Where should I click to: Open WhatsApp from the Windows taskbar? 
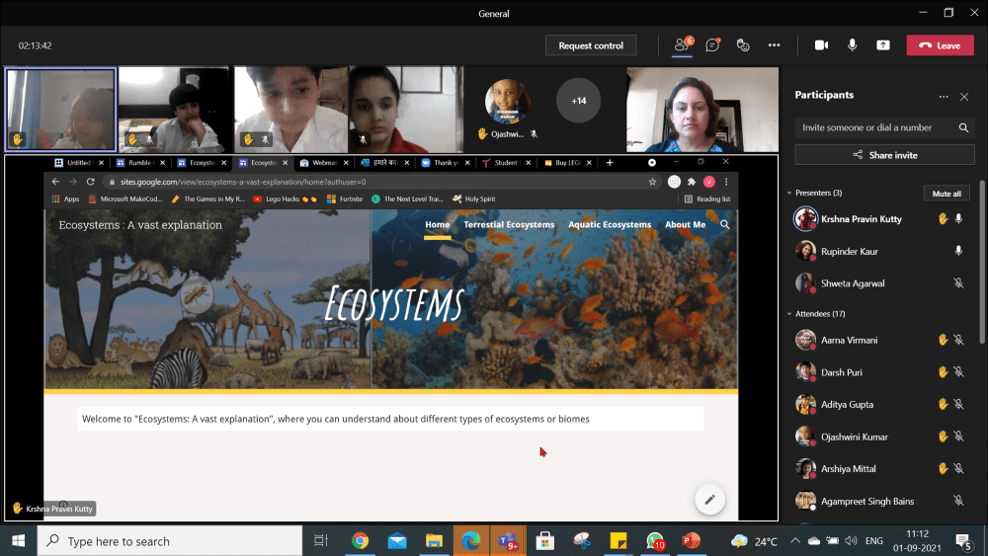pos(654,541)
